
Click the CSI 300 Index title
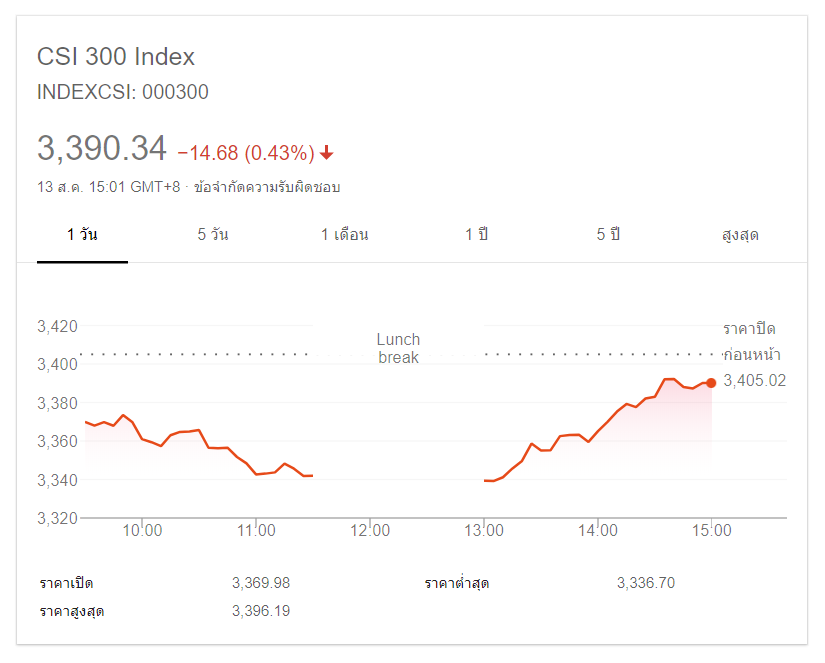coord(116,57)
